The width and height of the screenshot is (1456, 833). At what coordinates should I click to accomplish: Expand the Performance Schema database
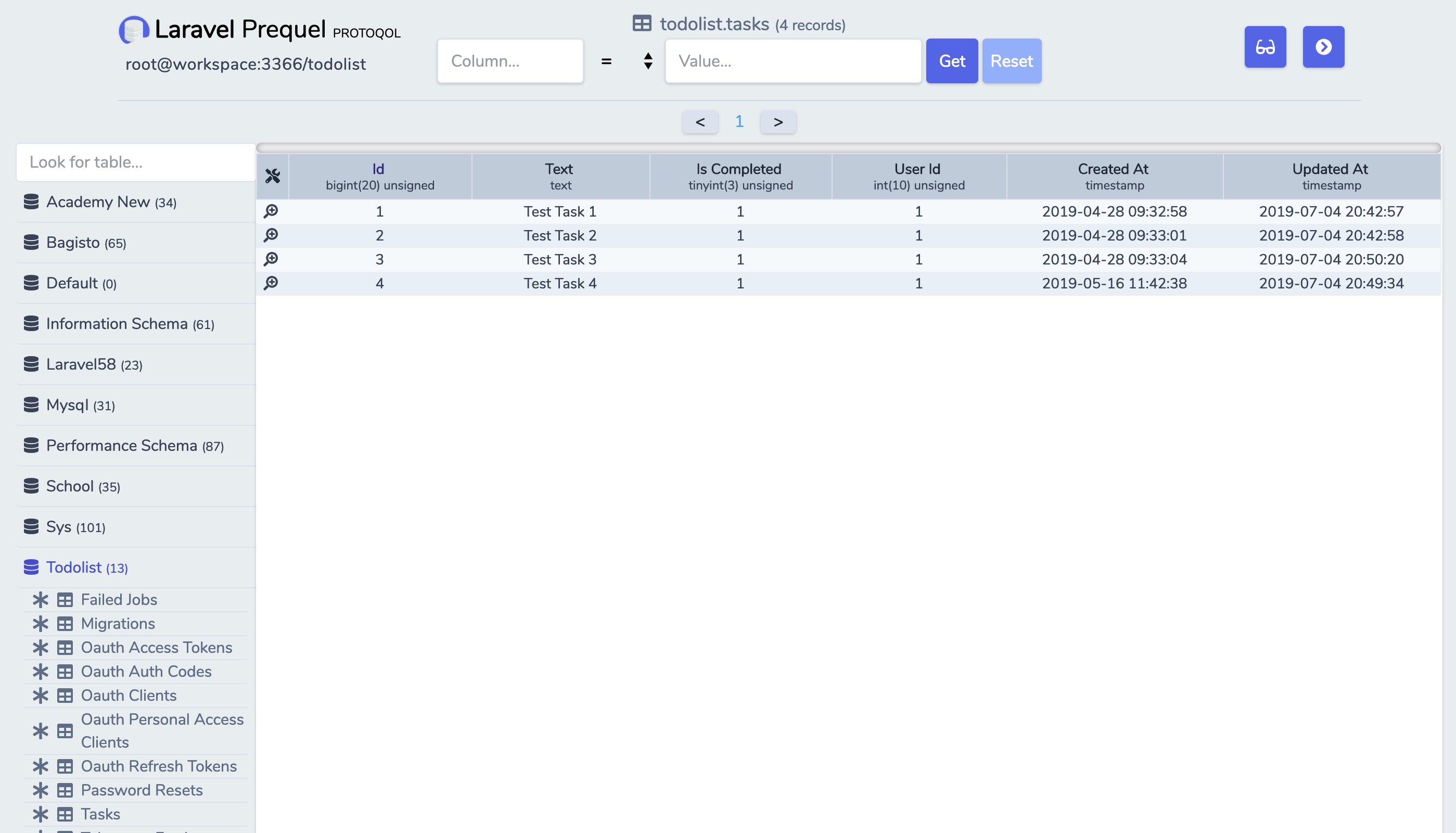tap(136, 446)
